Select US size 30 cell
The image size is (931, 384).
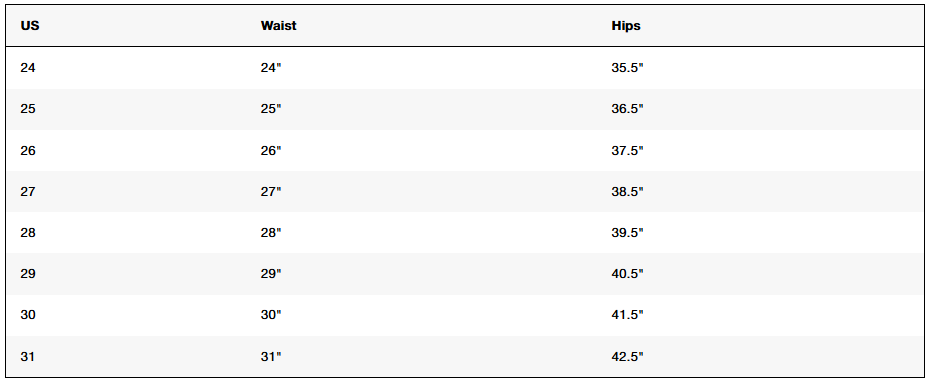tap(28, 315)
